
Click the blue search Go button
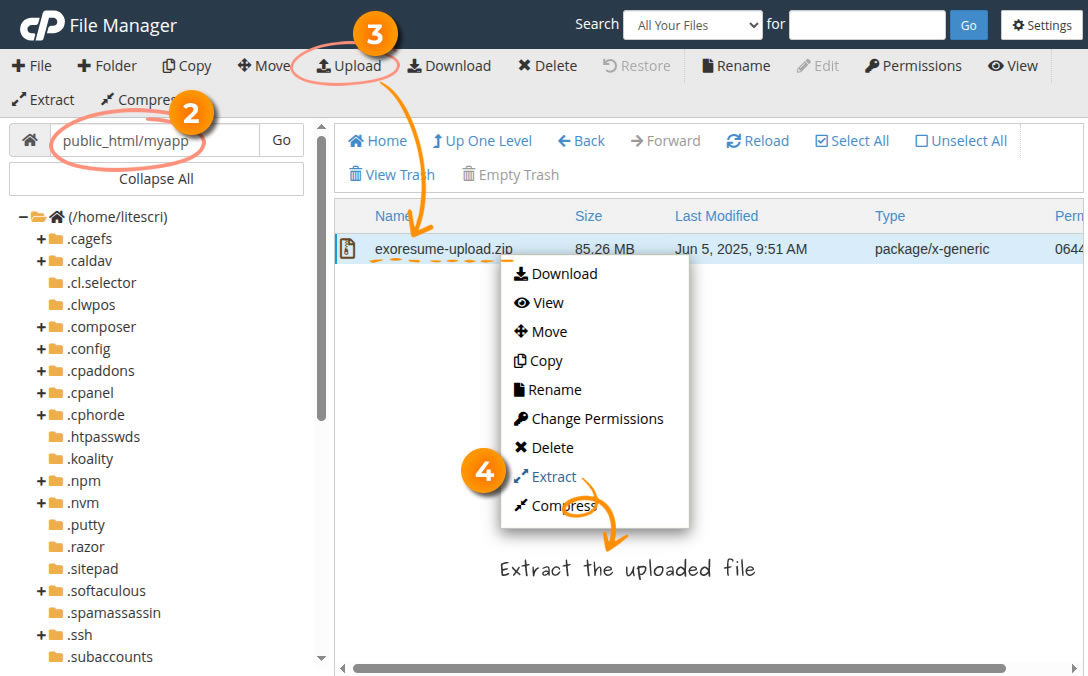[968, 26]
